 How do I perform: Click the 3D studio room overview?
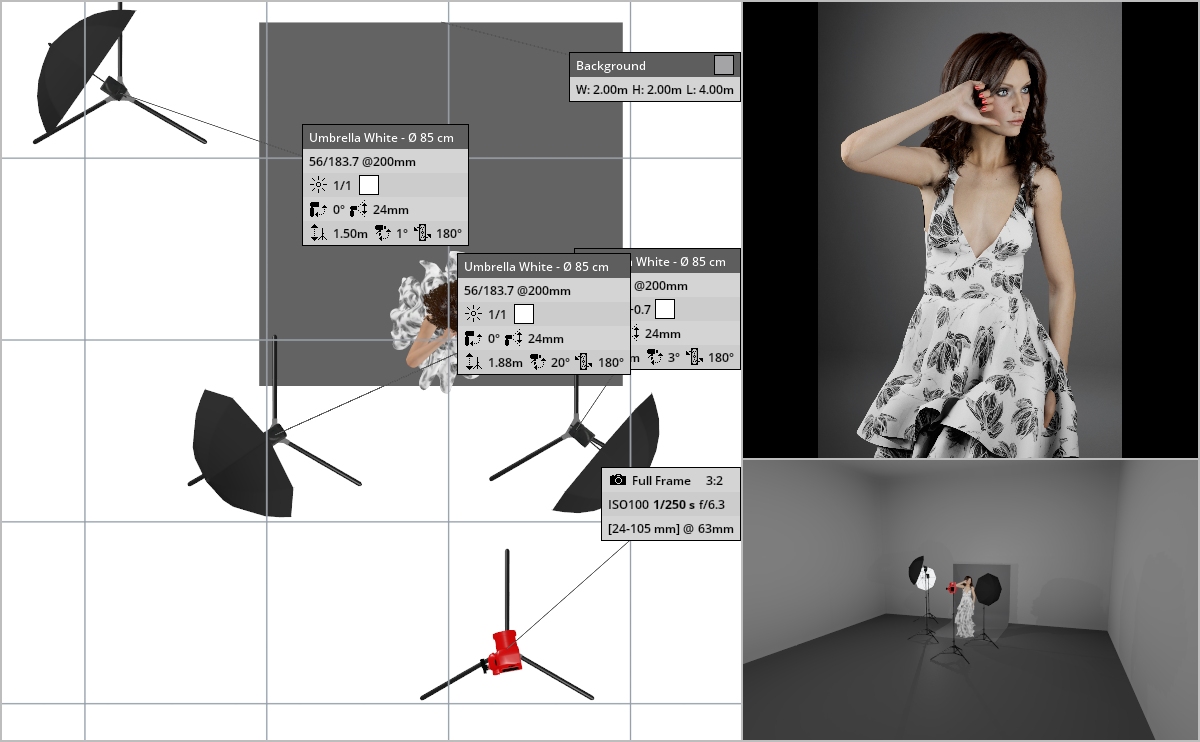(x=970, y=600)
